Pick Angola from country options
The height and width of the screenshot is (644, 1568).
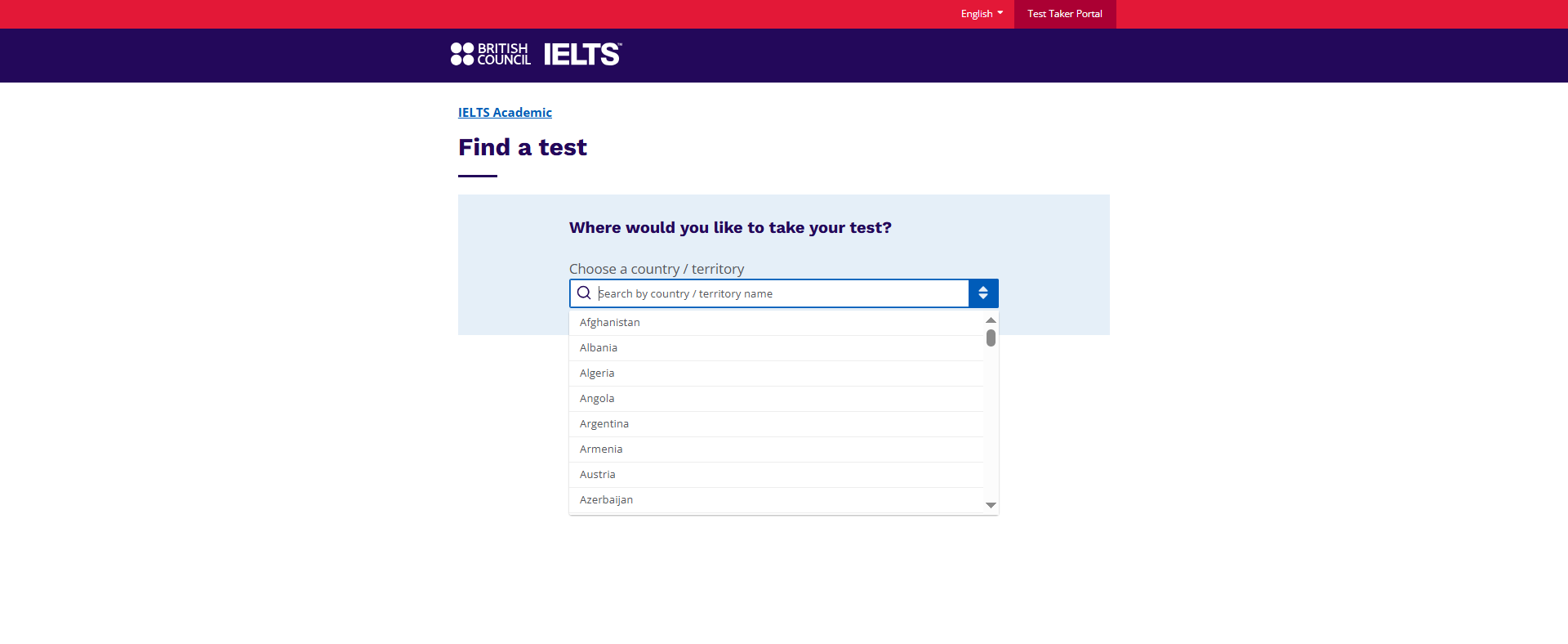coord(597,399)
